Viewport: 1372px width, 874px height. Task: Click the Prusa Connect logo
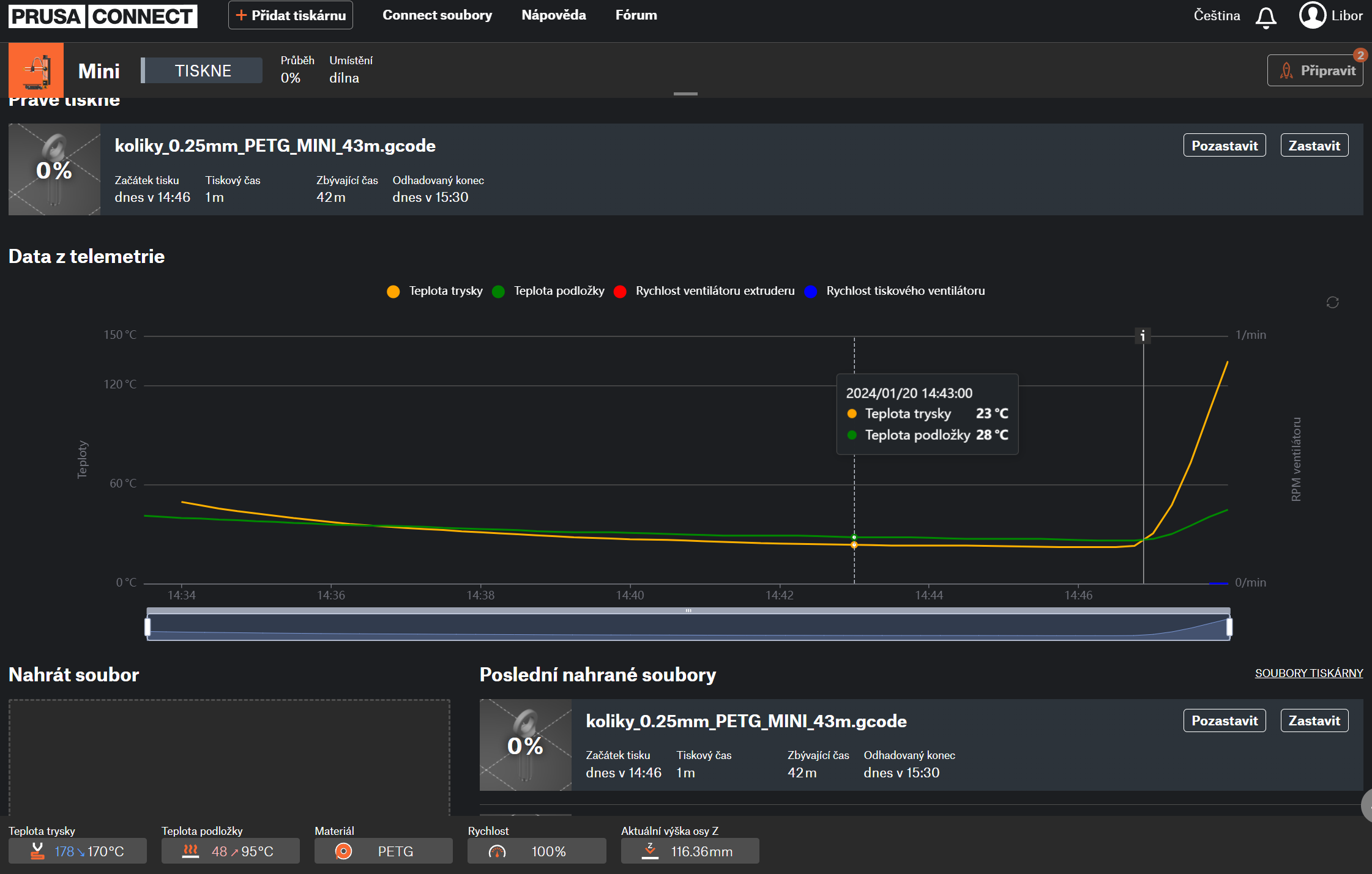[103, 16]
